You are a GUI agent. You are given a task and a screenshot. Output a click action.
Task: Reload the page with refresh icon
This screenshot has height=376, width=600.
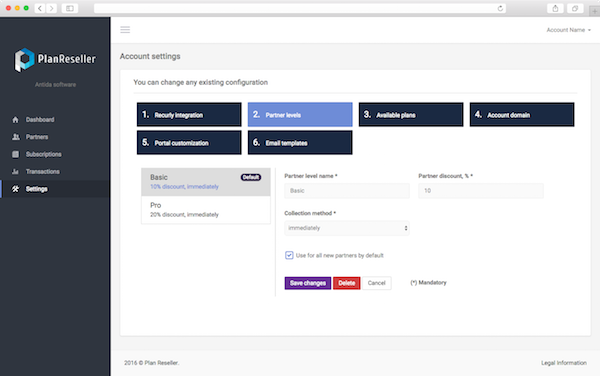500,8
